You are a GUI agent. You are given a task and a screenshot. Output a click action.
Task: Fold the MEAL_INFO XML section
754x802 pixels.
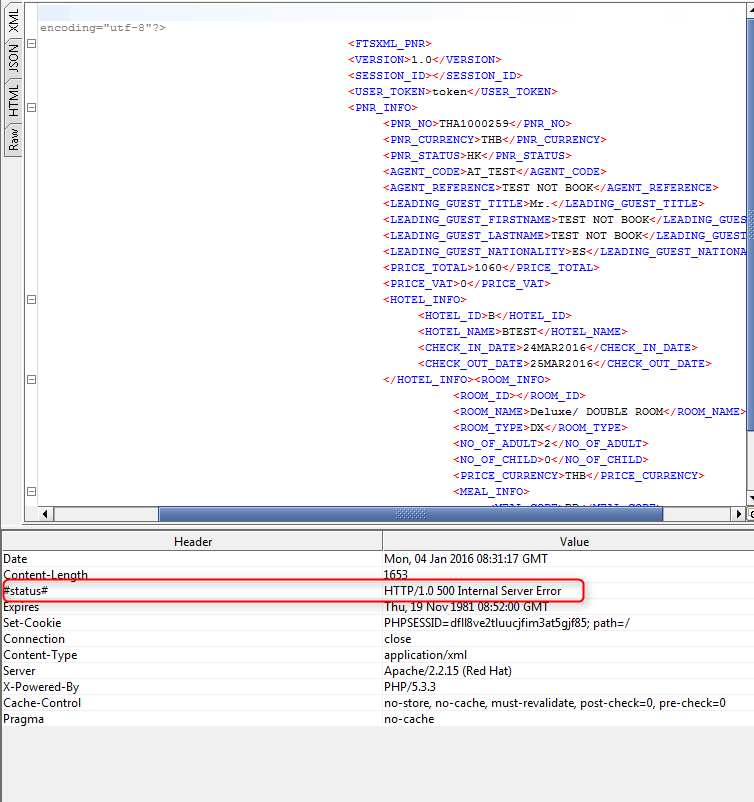pyautogui.click(x=31, y=491)
